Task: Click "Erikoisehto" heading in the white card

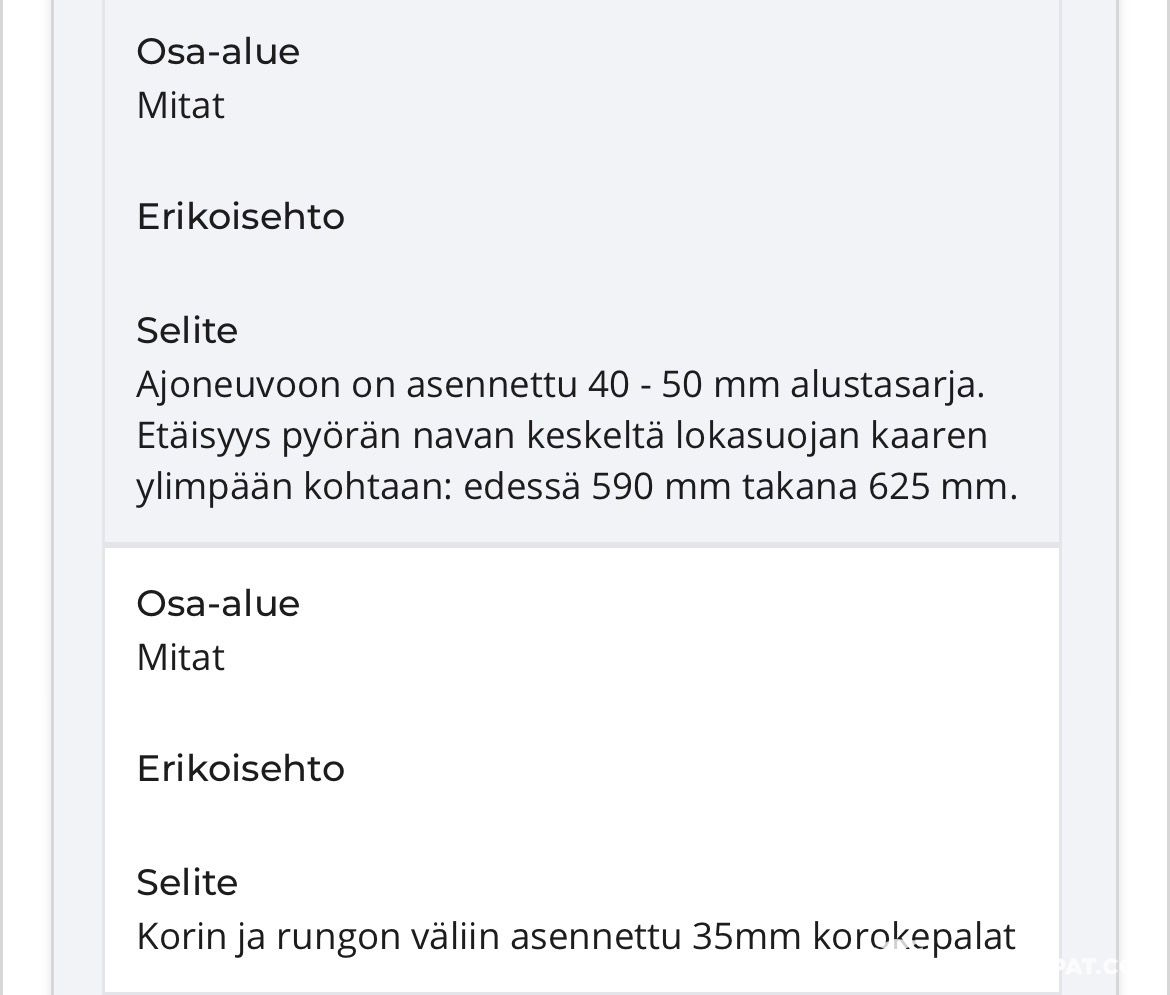Action: [240, 768]
